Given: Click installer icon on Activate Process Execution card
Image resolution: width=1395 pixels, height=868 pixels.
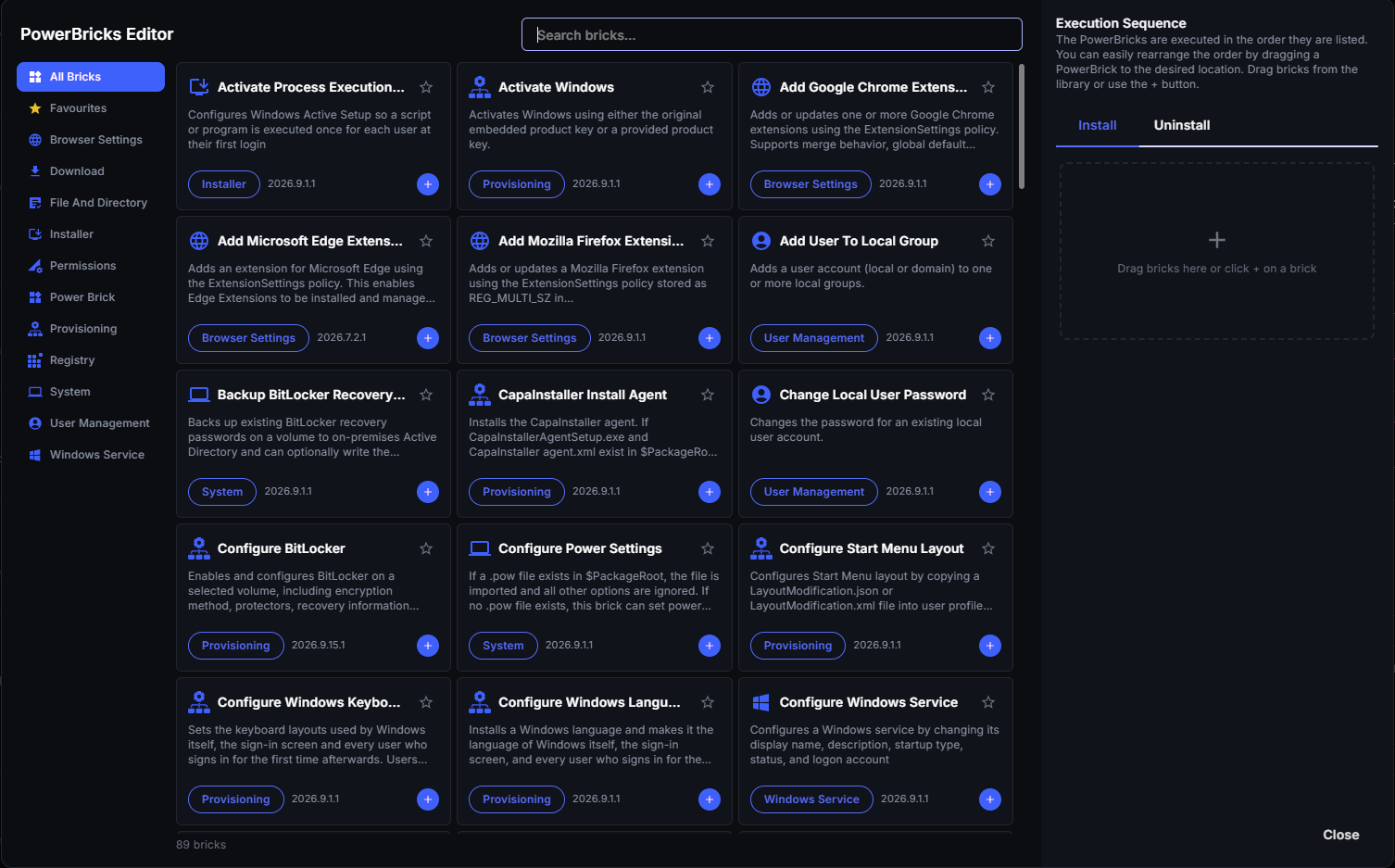Looking at the screenshot, I should (x=199, y=87).
